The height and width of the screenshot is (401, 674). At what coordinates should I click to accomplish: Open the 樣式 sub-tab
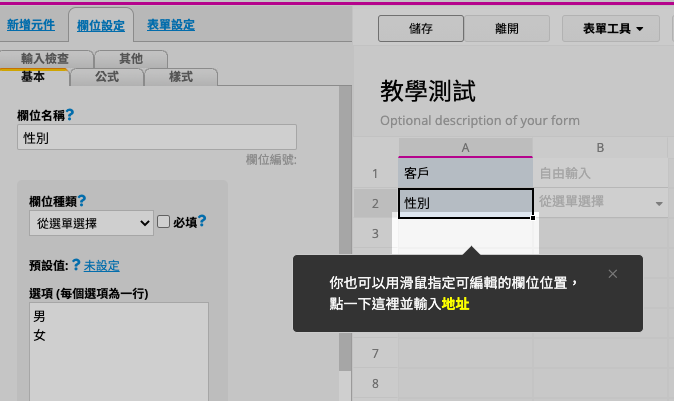181,77
